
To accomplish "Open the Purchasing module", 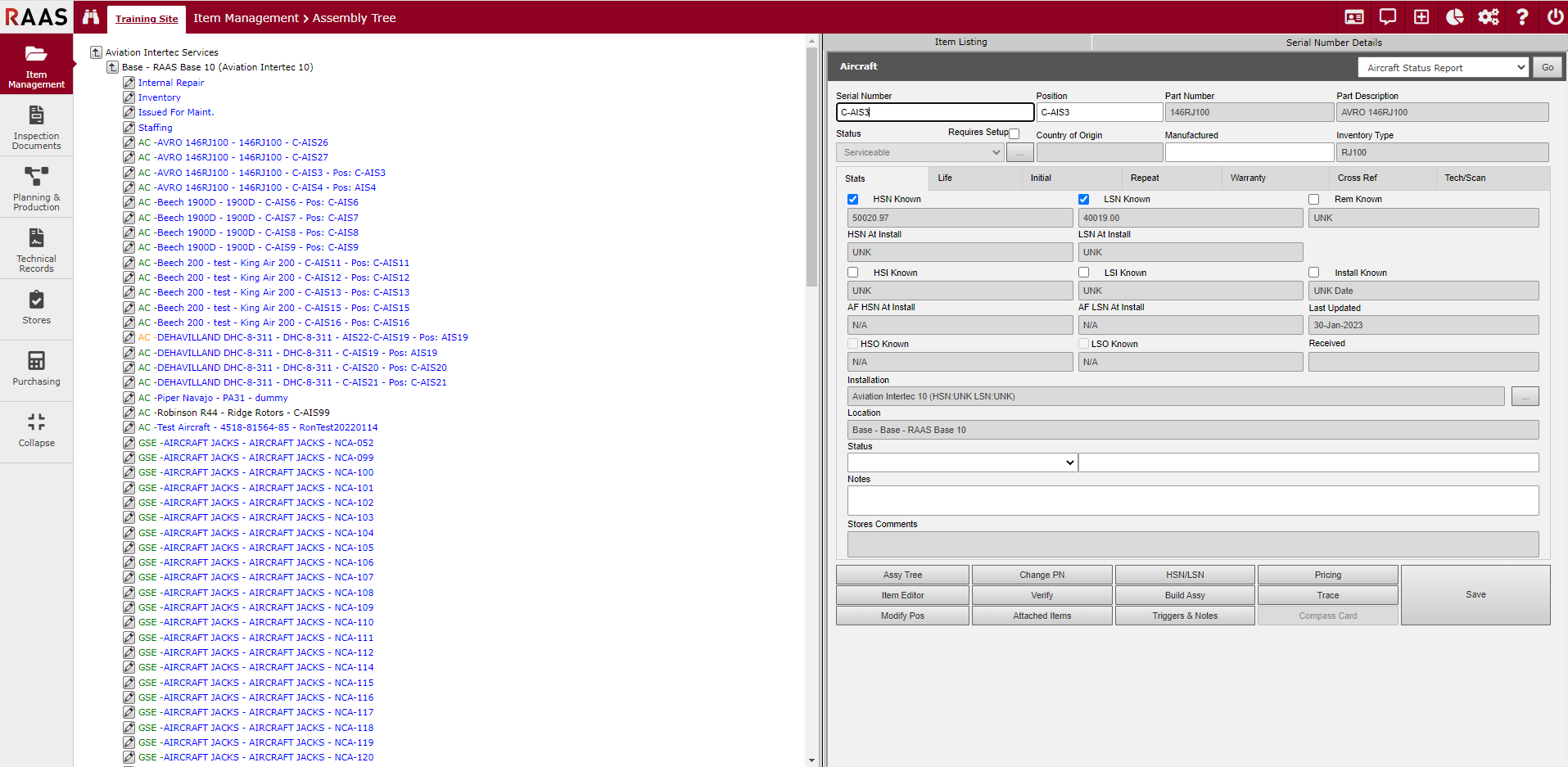I will (x=36, y=369).
